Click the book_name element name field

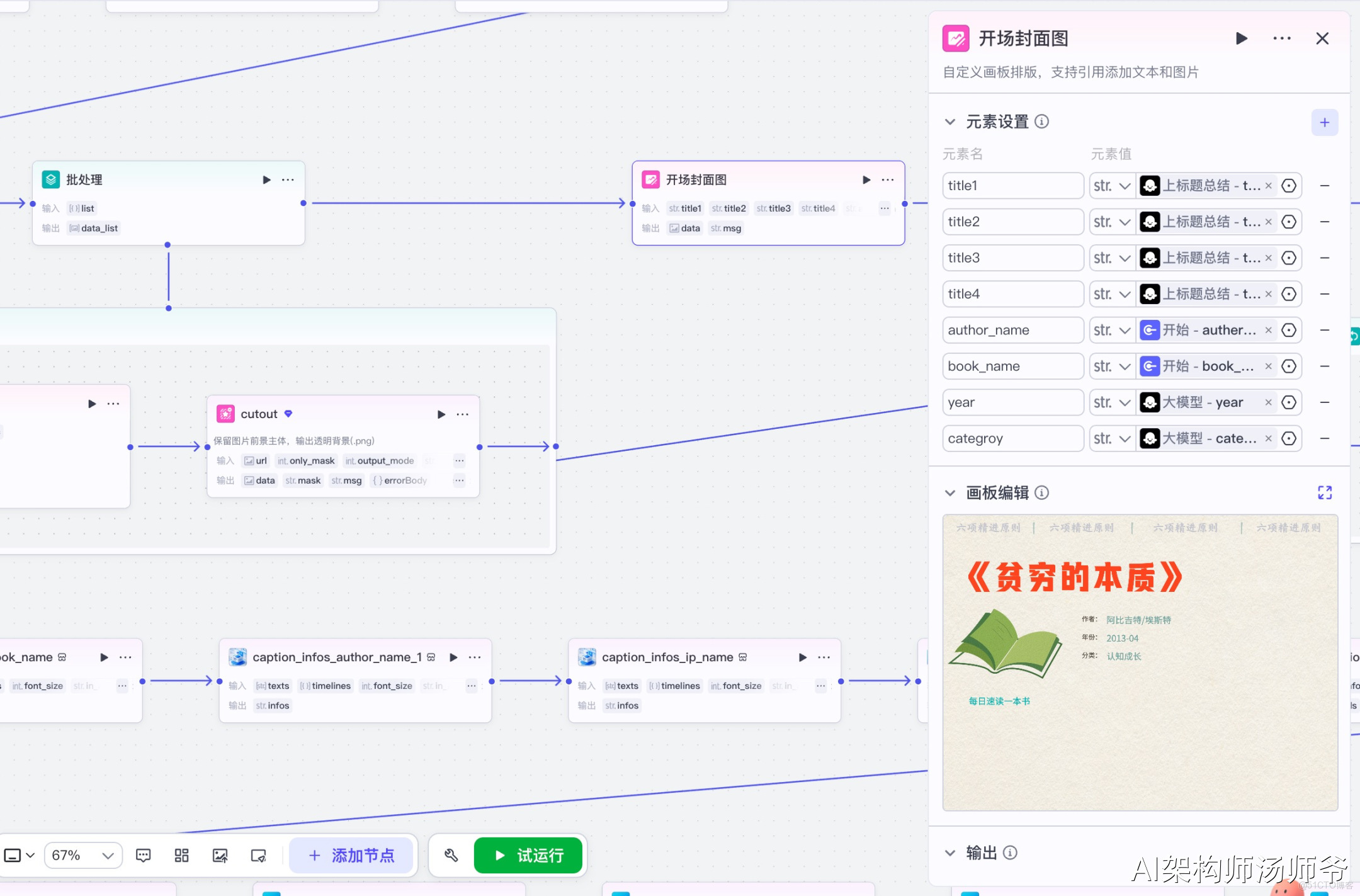[x=1012, y=366]
